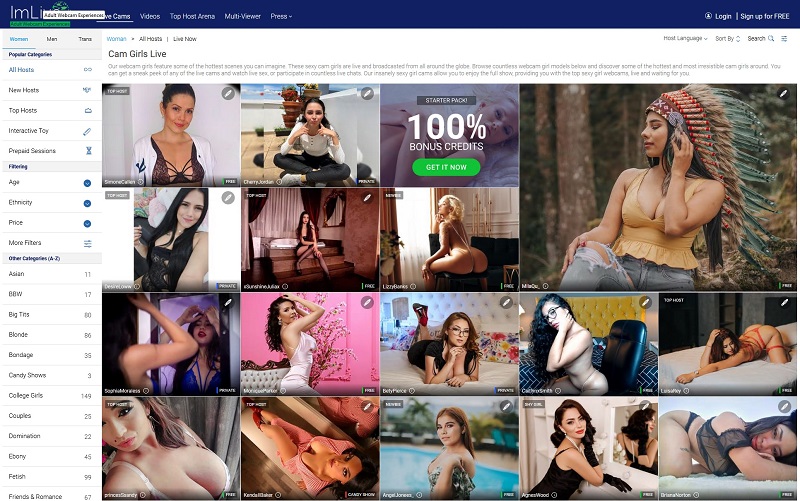The width and height of the screenshot is (800, 501).
Task: Open the Multi-Viewer menu item
Action: click(242, 16)
